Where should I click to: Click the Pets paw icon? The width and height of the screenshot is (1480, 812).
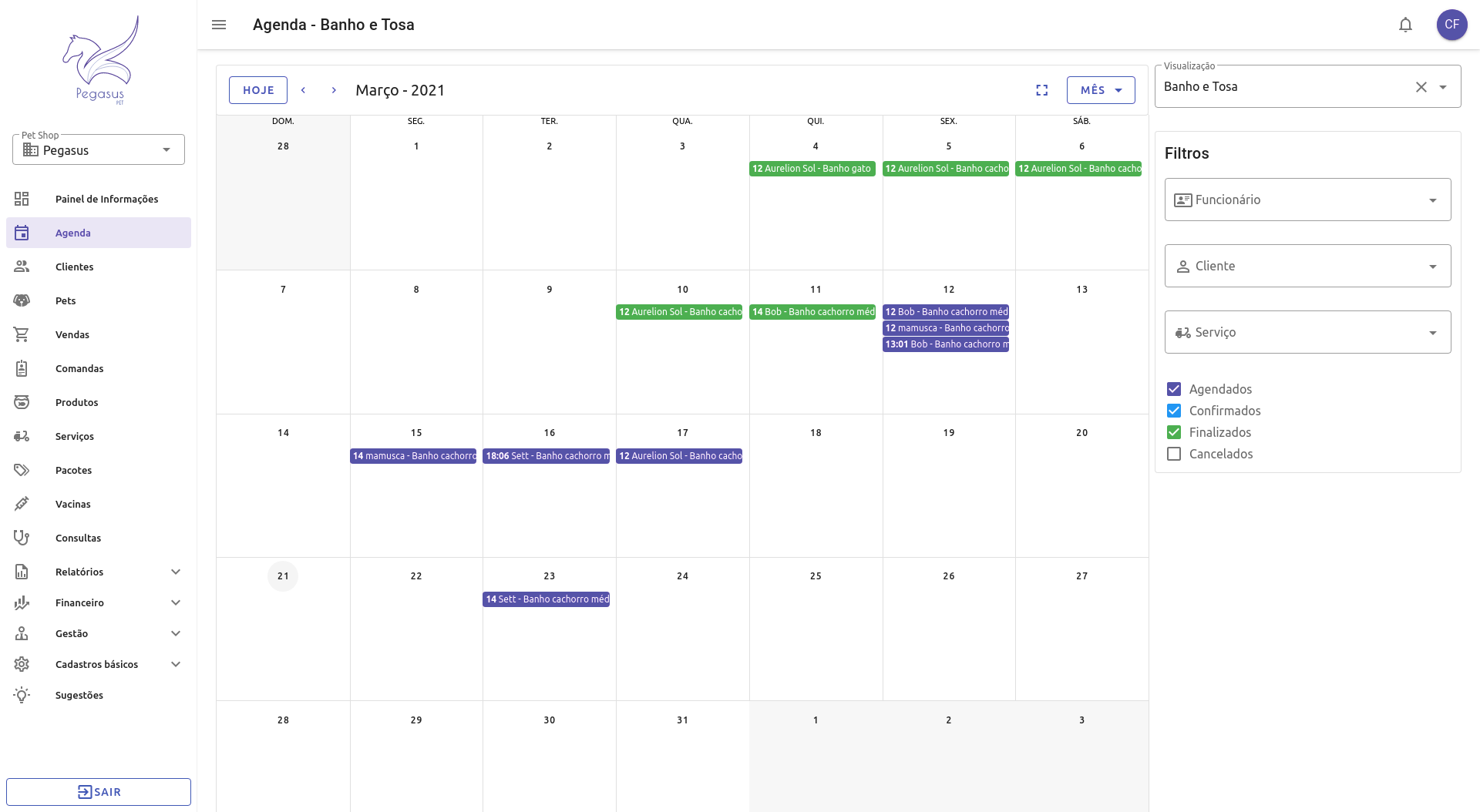[22, 300]
